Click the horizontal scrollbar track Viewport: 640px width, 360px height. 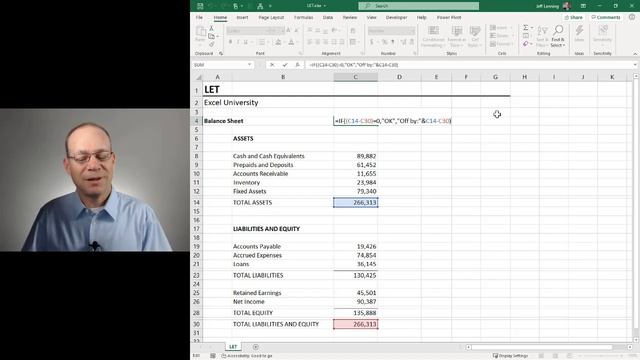(549, 347)
